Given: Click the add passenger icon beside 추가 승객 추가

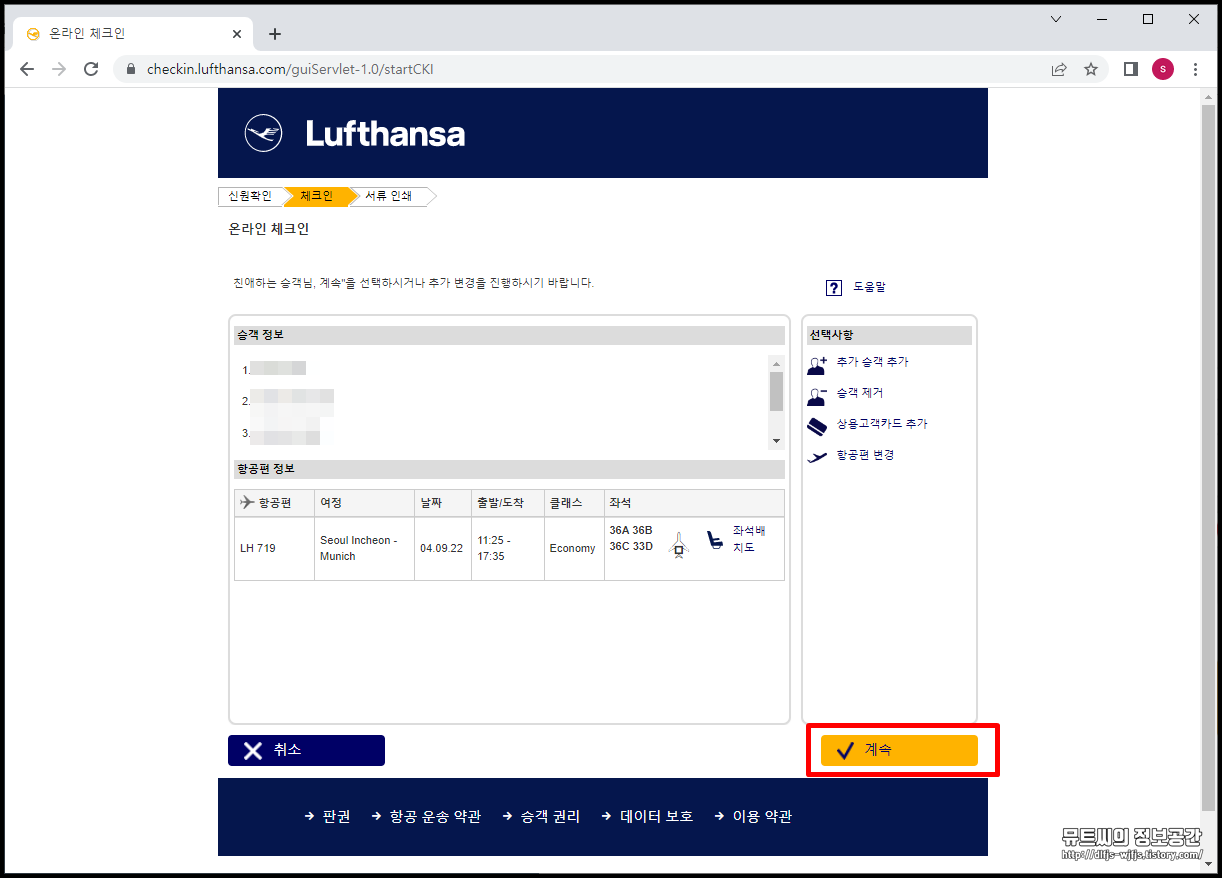Looking at the screenshot, I should coord(817,364).
